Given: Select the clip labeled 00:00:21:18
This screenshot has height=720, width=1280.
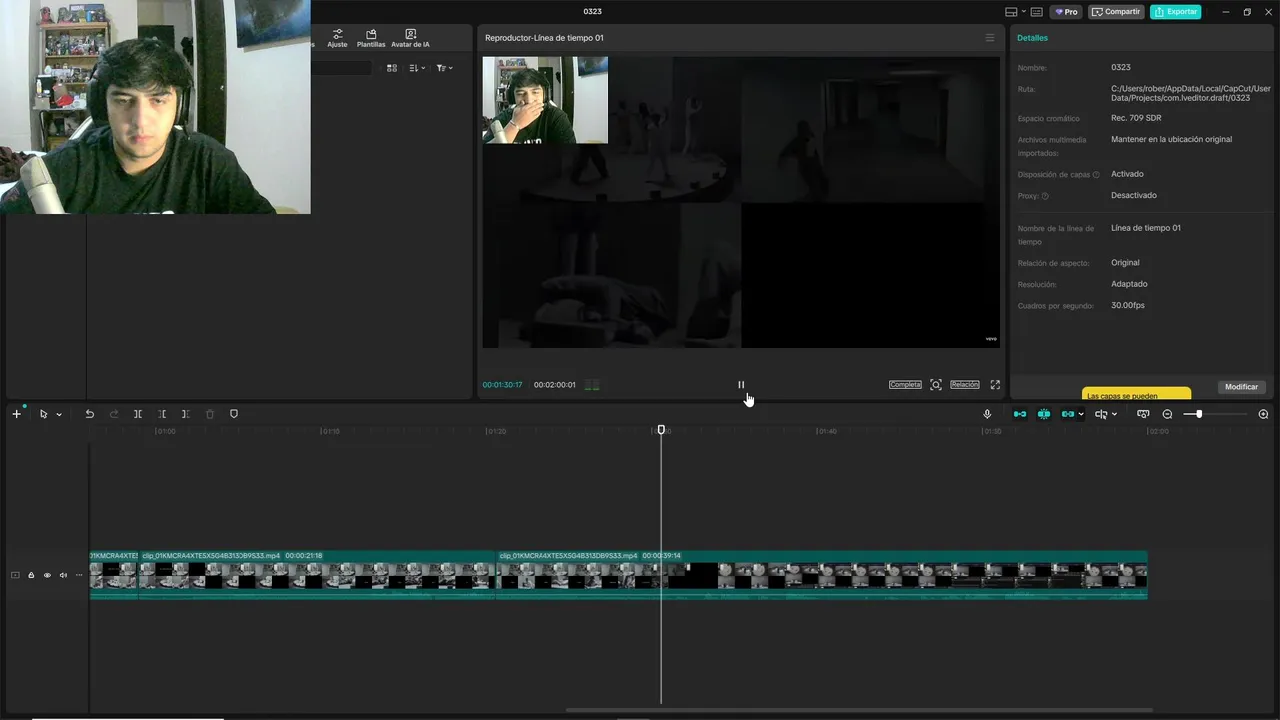Looking at the screenshot, I should click(317, 575).
